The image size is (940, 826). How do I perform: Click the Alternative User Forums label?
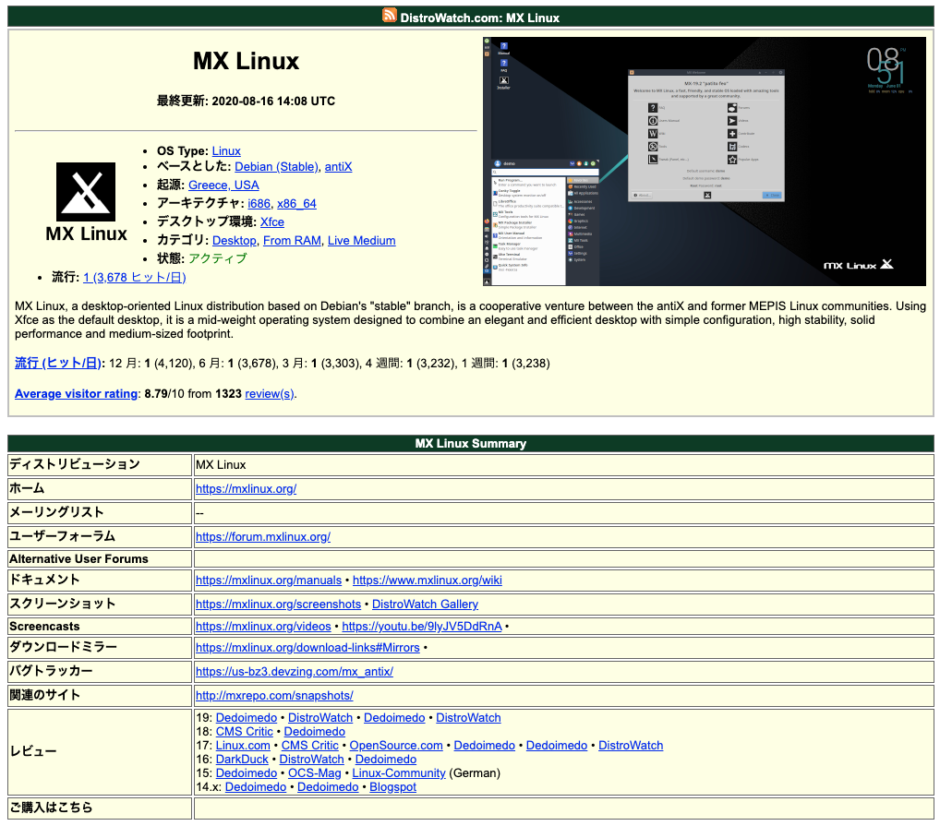pyautogui.click(x=79, y=559)
